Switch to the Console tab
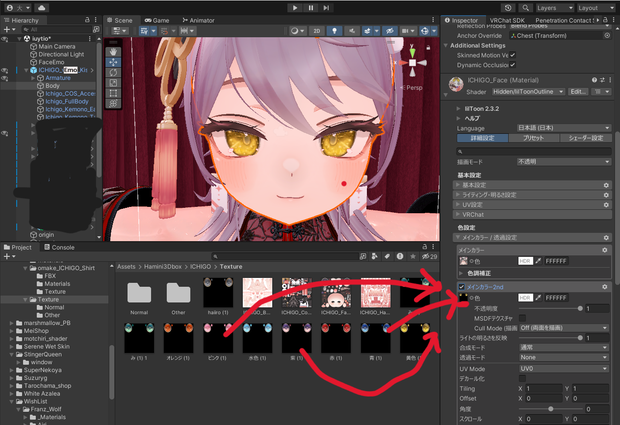 (59, 247)
